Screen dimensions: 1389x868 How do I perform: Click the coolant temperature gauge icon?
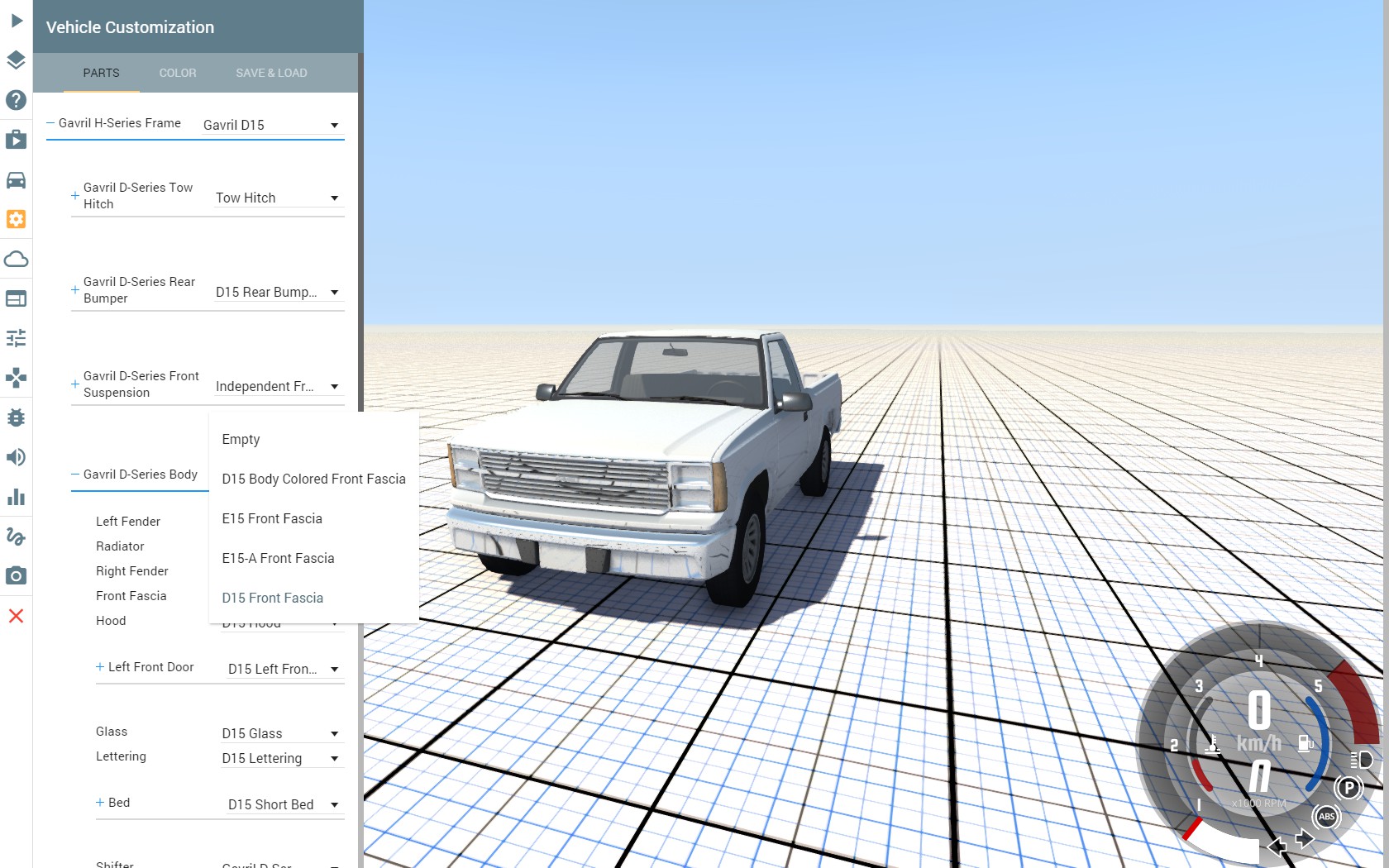tap(1212, 744)
